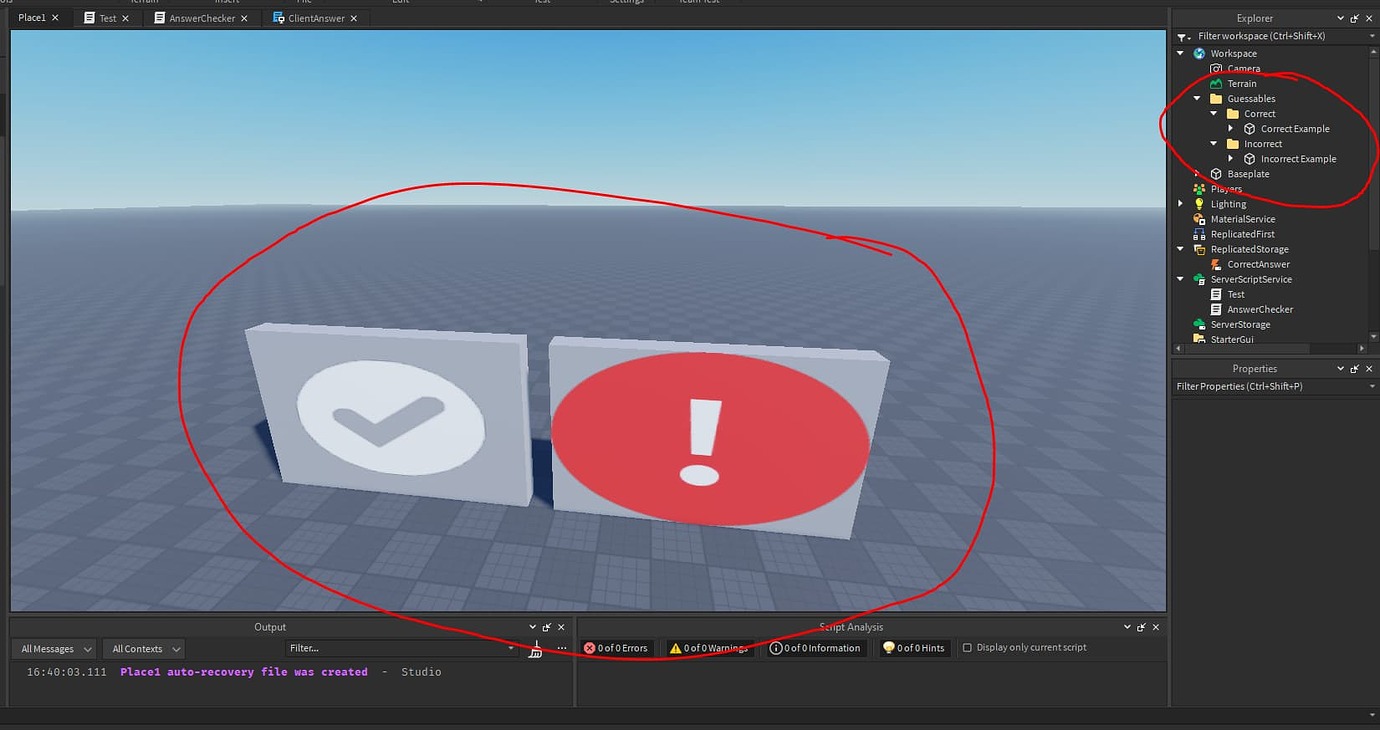The width and height of the screenshot is (1380, 730).
Task: Click the Guessables folder icon
Action: [1216, 99]
